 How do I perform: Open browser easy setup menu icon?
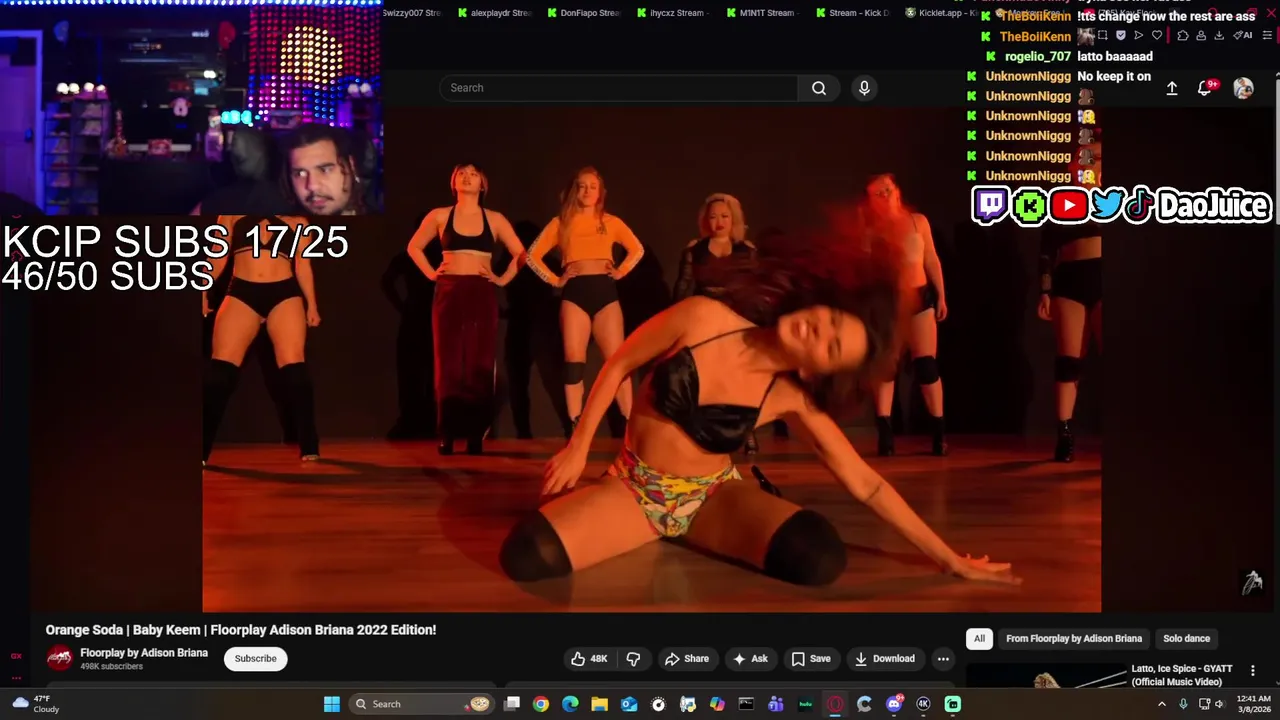1268,35
